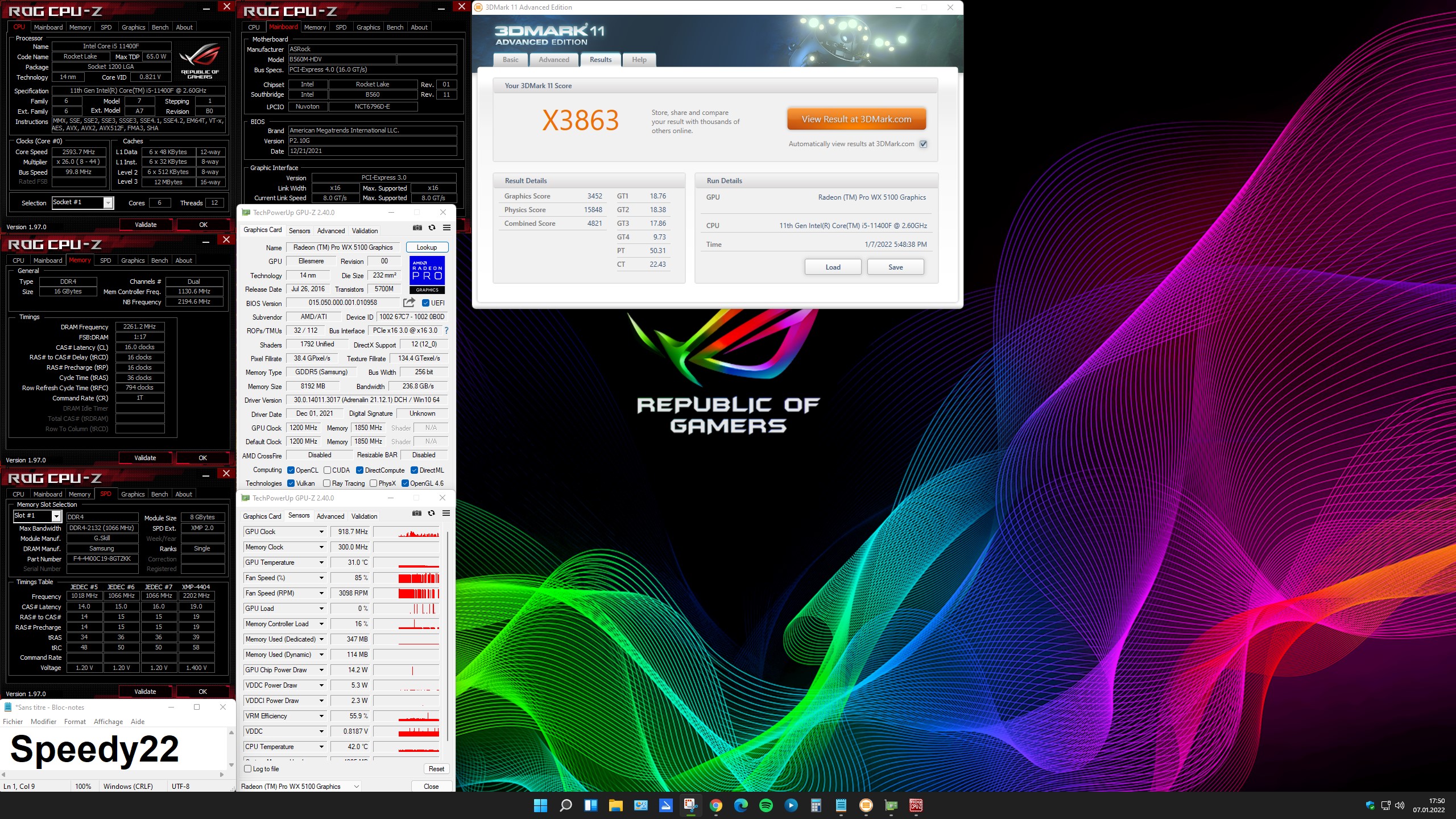
Task: Click the camera icon in GPU-Z Sensors window
Action: [417, 513]
